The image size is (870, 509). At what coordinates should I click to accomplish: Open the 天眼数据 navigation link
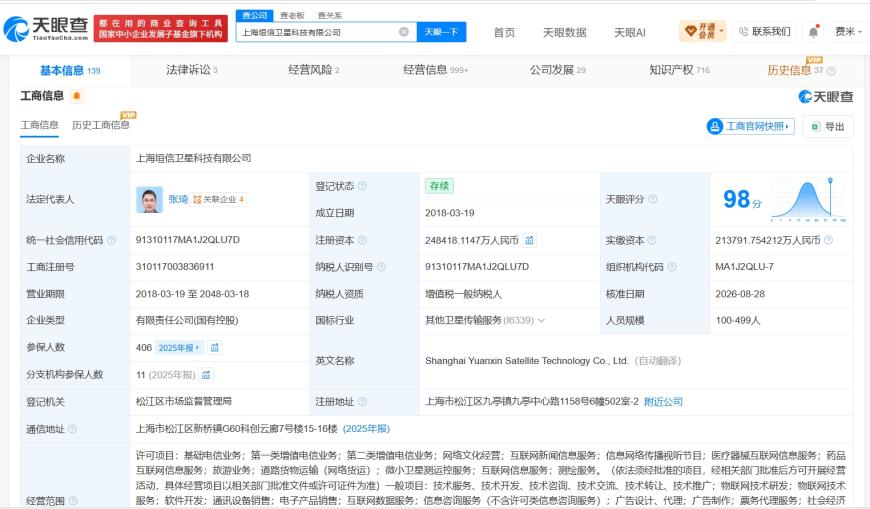[564, 33]
